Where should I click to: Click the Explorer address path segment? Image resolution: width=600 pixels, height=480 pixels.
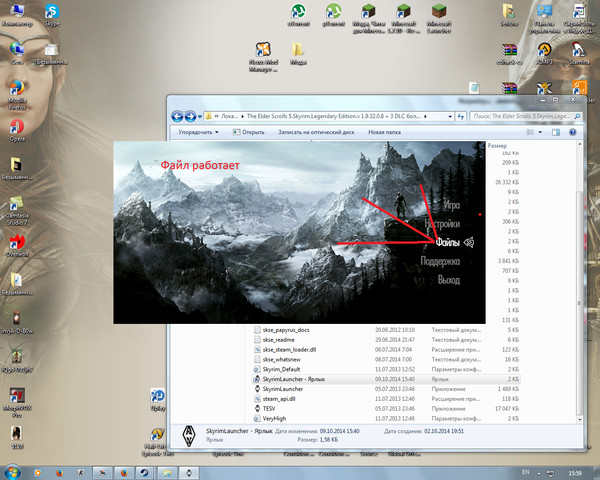(333, 116)
